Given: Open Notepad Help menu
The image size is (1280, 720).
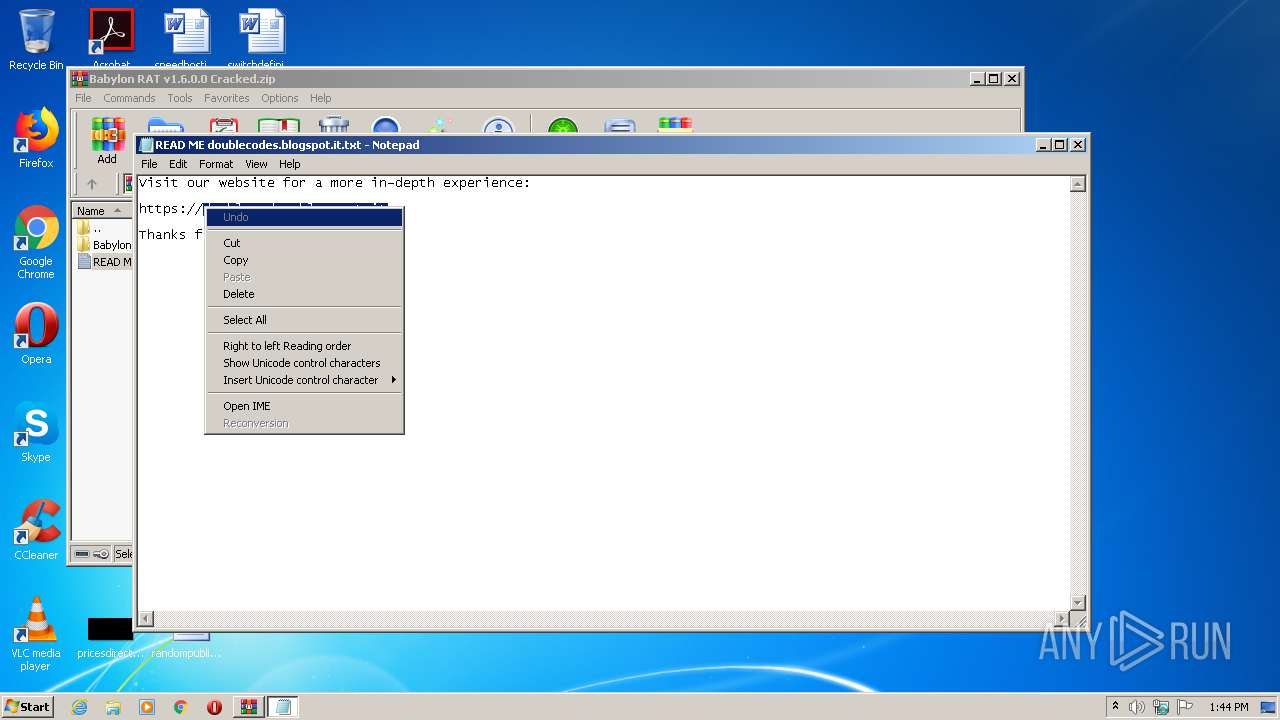Looking at the screenshot, I should point(289,164).
